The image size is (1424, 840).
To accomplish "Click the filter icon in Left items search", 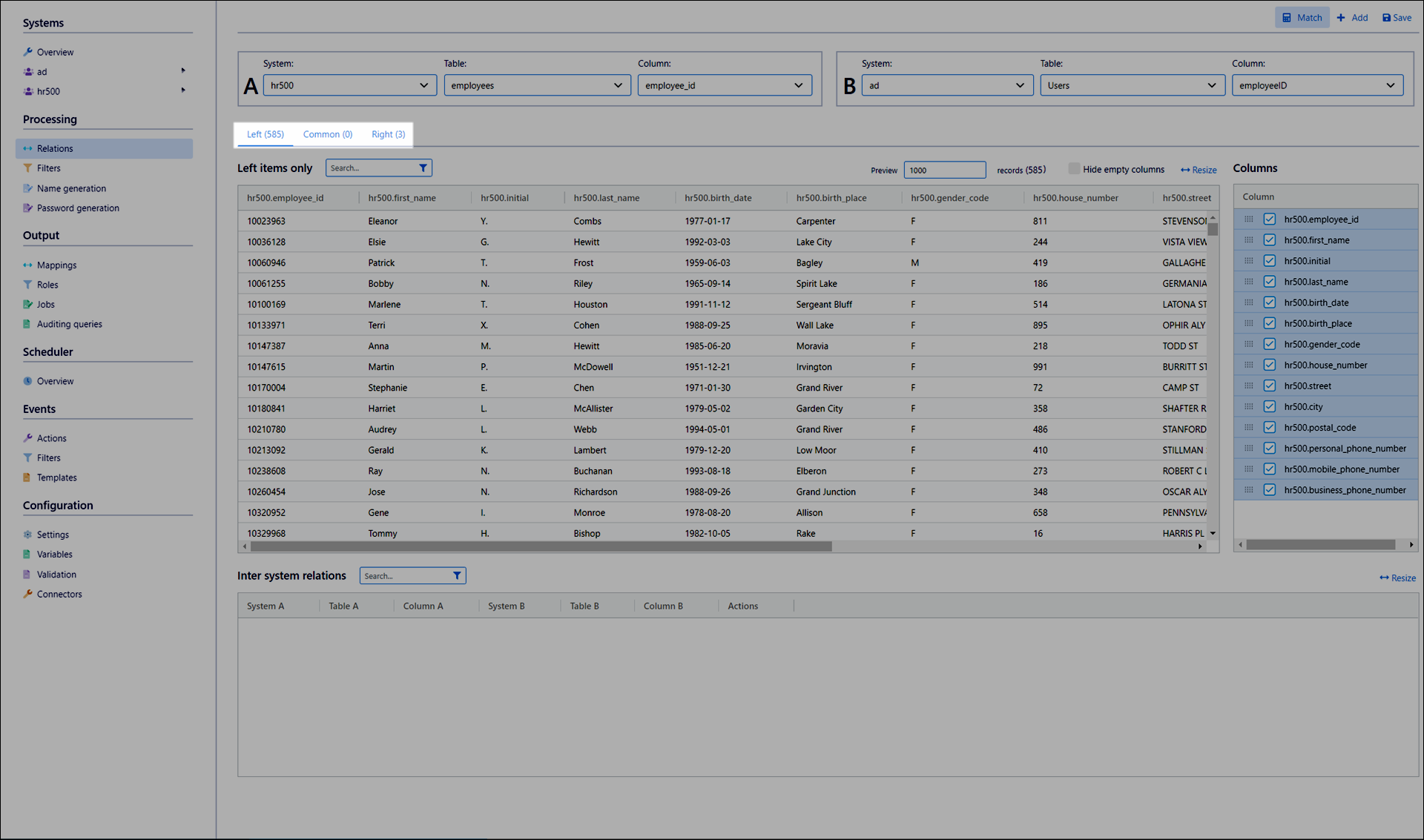I will (423, 168).
